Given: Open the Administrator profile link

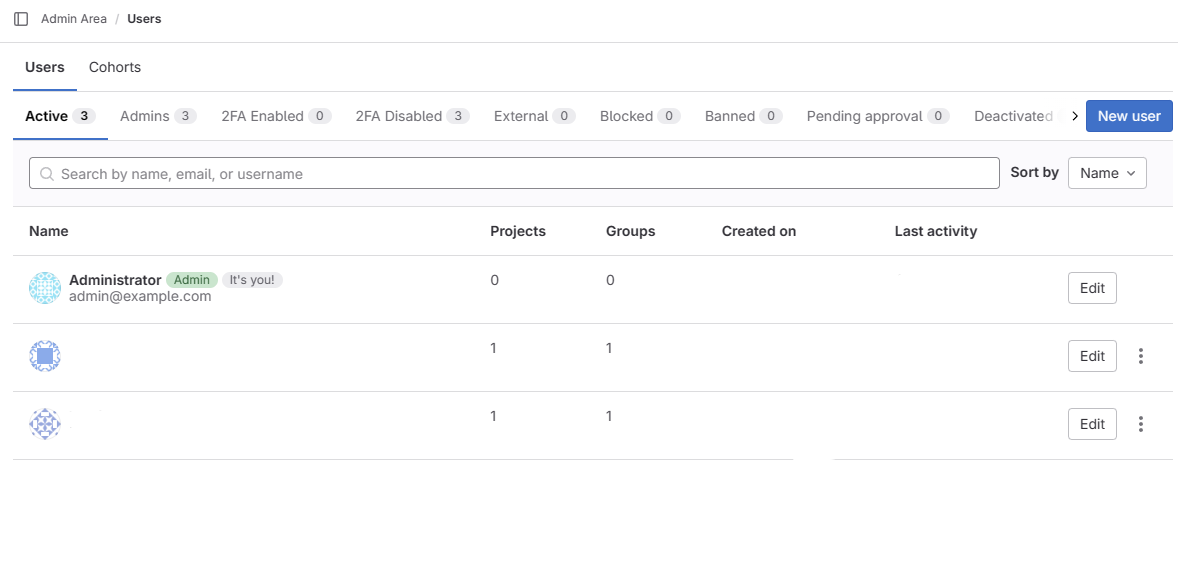Looking at the screenshot, I should pos(115,280).
